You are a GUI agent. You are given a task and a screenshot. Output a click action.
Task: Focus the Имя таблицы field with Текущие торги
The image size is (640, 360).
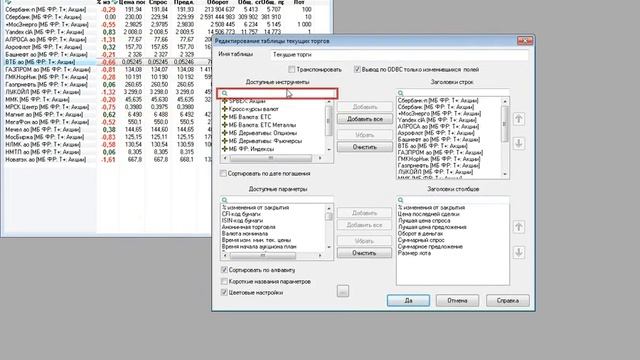pyautogui.click(x=399, y=54)
